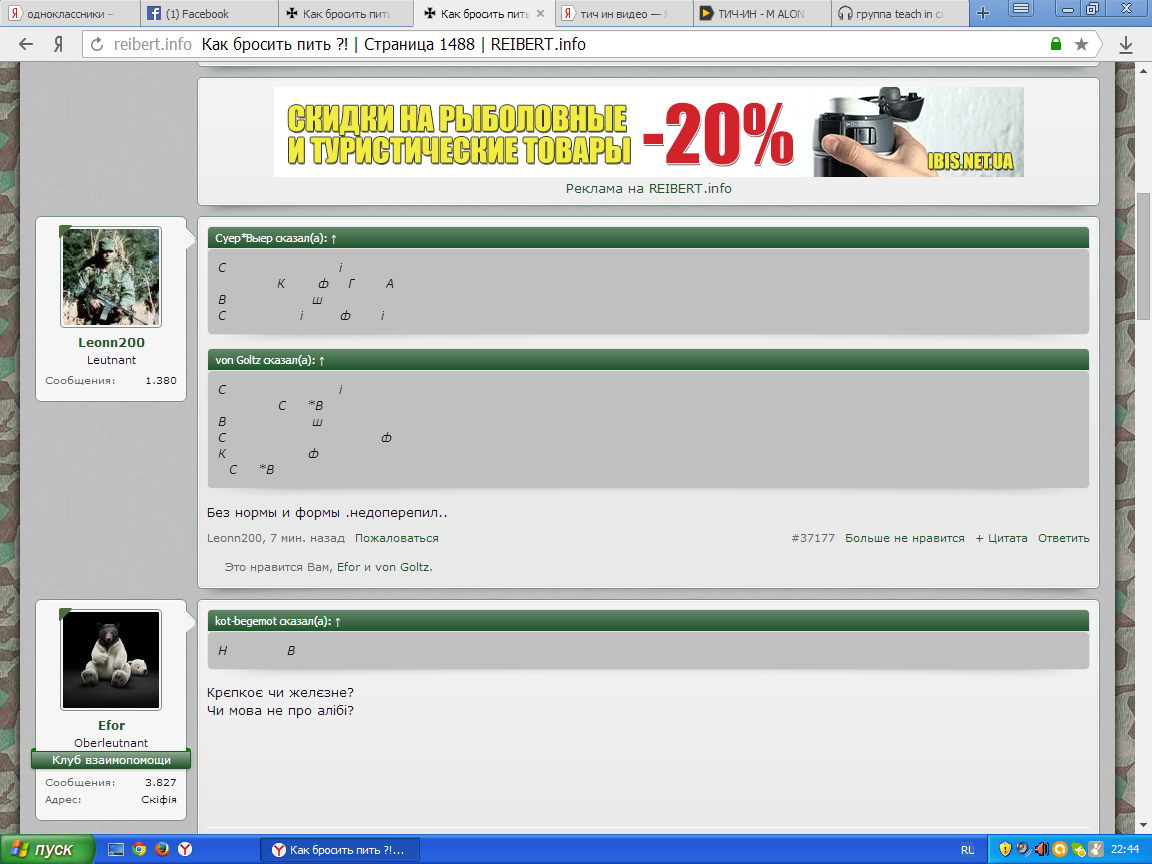Open post permalink #37177
Viewport: 1152px width, 864px height.
[813, 538]
